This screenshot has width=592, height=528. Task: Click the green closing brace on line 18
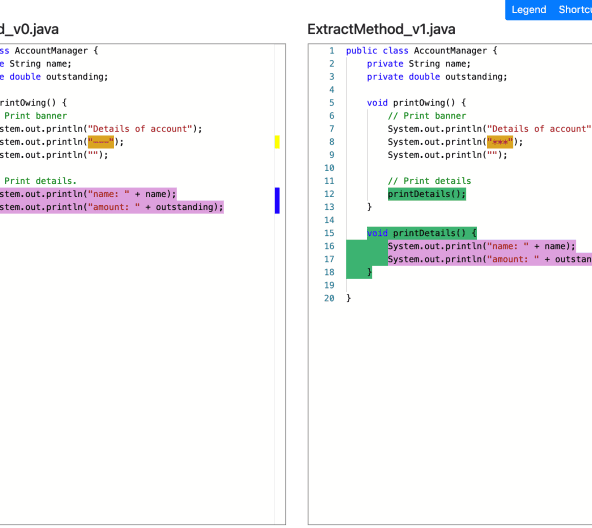pyautogui.click(x=370, y=272)
